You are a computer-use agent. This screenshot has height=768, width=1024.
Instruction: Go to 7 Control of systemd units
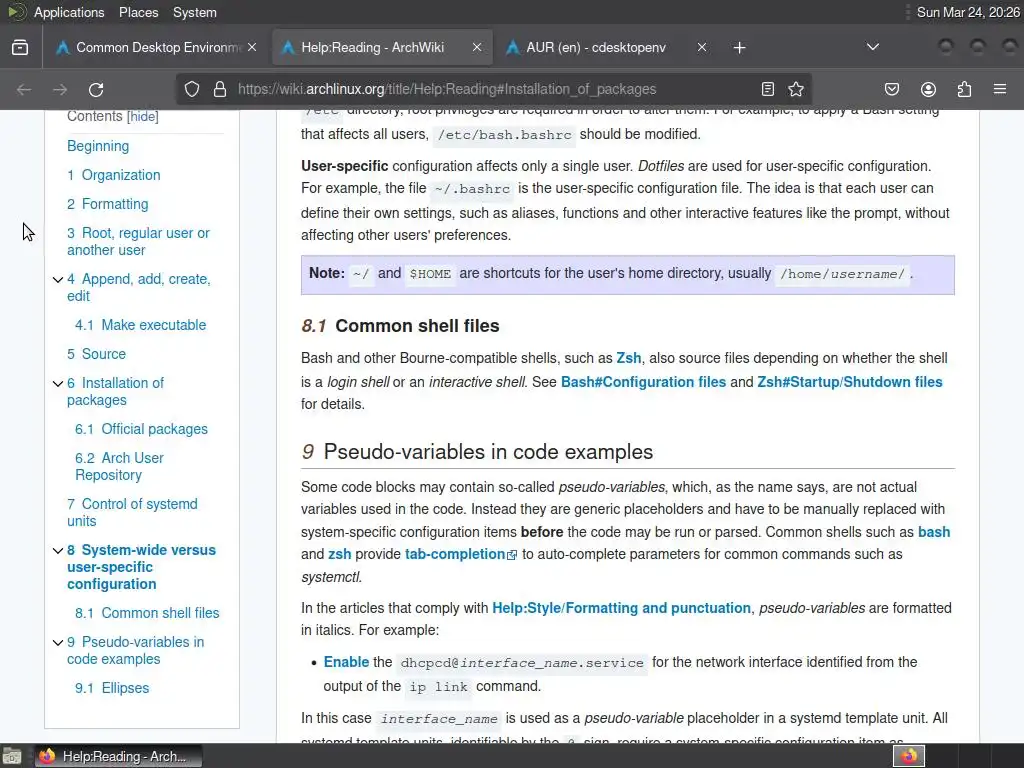click(x=132, y=513)
